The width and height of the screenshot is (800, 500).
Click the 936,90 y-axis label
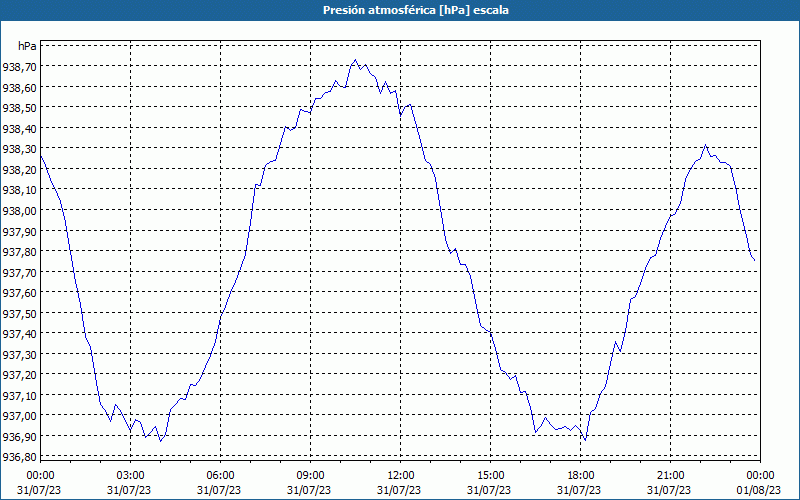point(19,437)
